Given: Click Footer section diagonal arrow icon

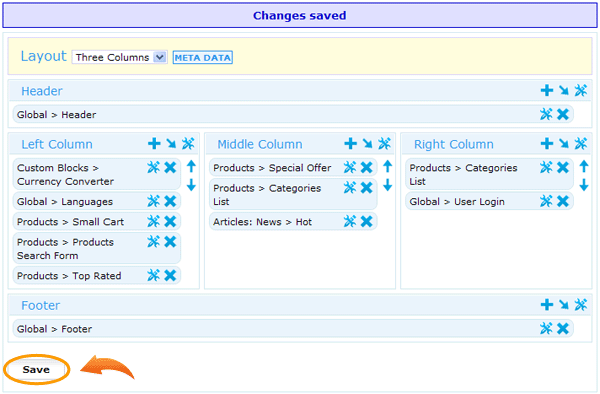Looking at the screenshot, I should click(x=564, y=305).
